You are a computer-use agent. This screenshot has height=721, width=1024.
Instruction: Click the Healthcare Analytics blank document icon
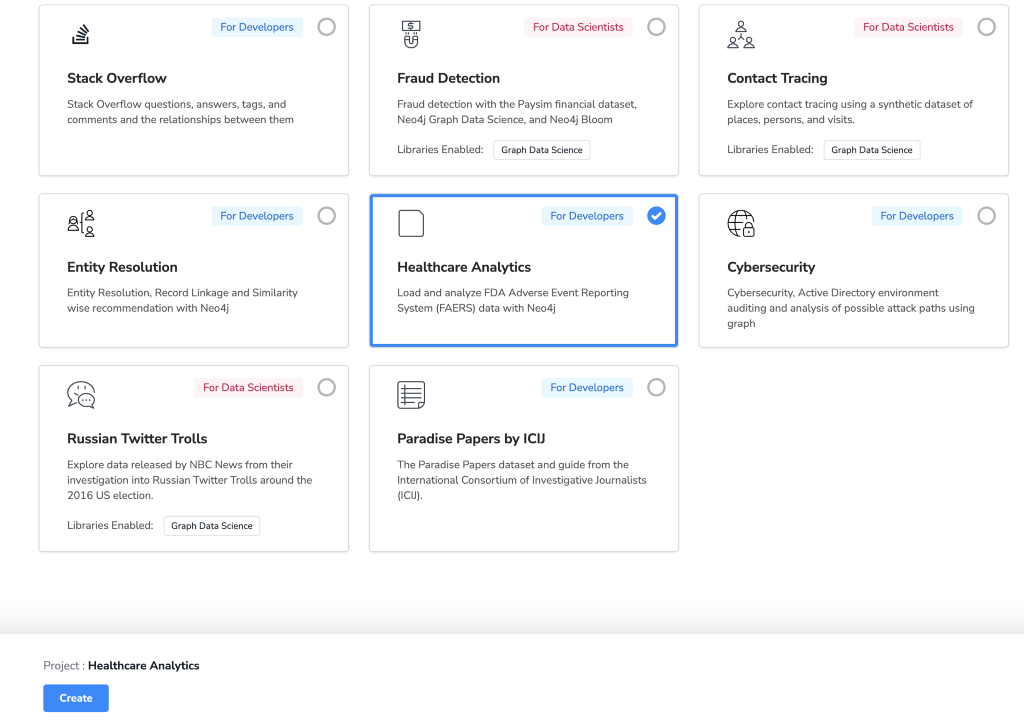[x=411, y=223]
